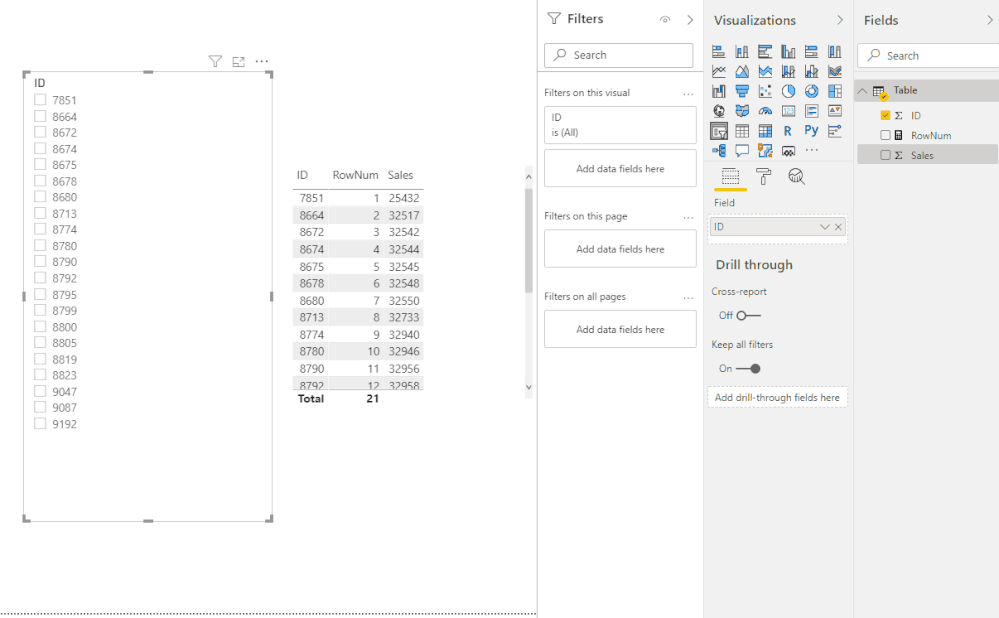Select the table visual icon
The height and width of the screenshot is (618, 999).
[742, 131]
